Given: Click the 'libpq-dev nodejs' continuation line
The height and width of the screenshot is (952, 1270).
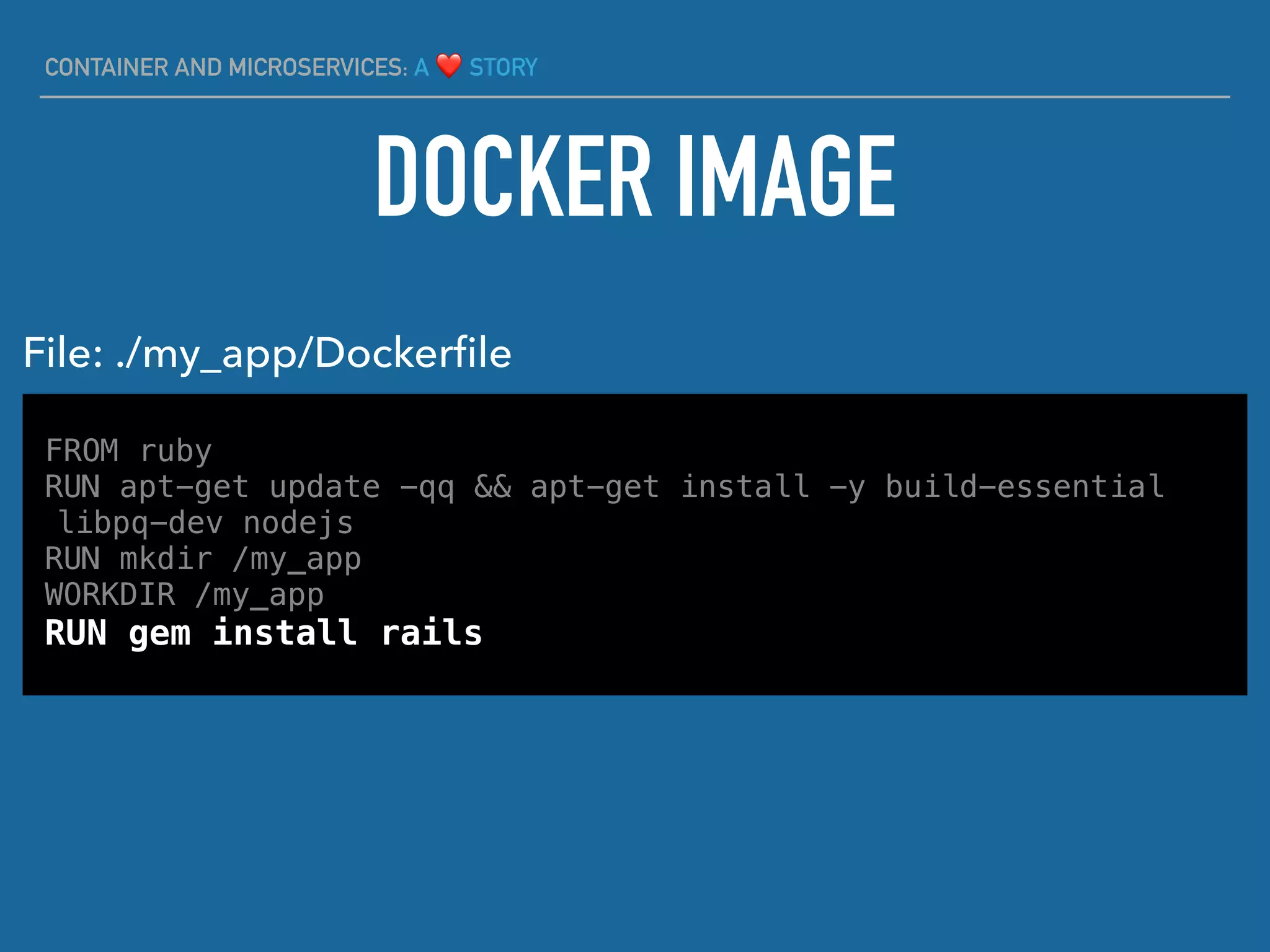Looking at the screenshot, I should pos(205,523).
